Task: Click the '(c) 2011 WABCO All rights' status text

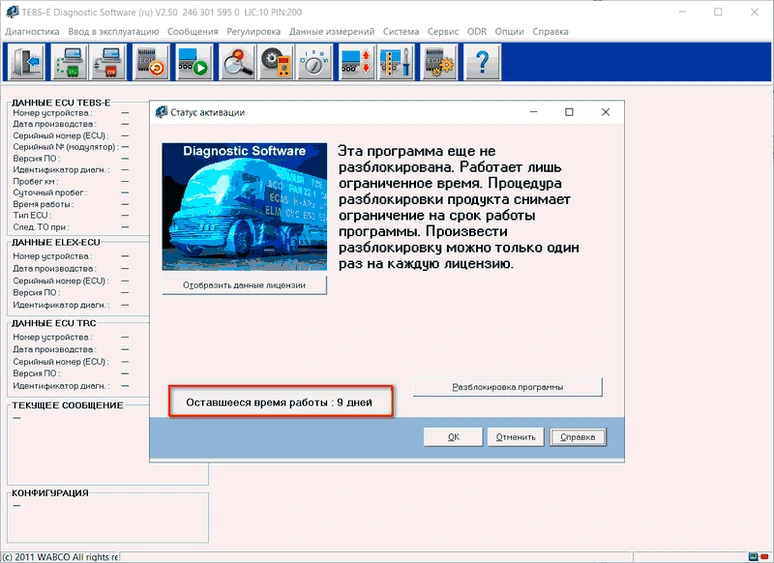Action: pos(60,557)
